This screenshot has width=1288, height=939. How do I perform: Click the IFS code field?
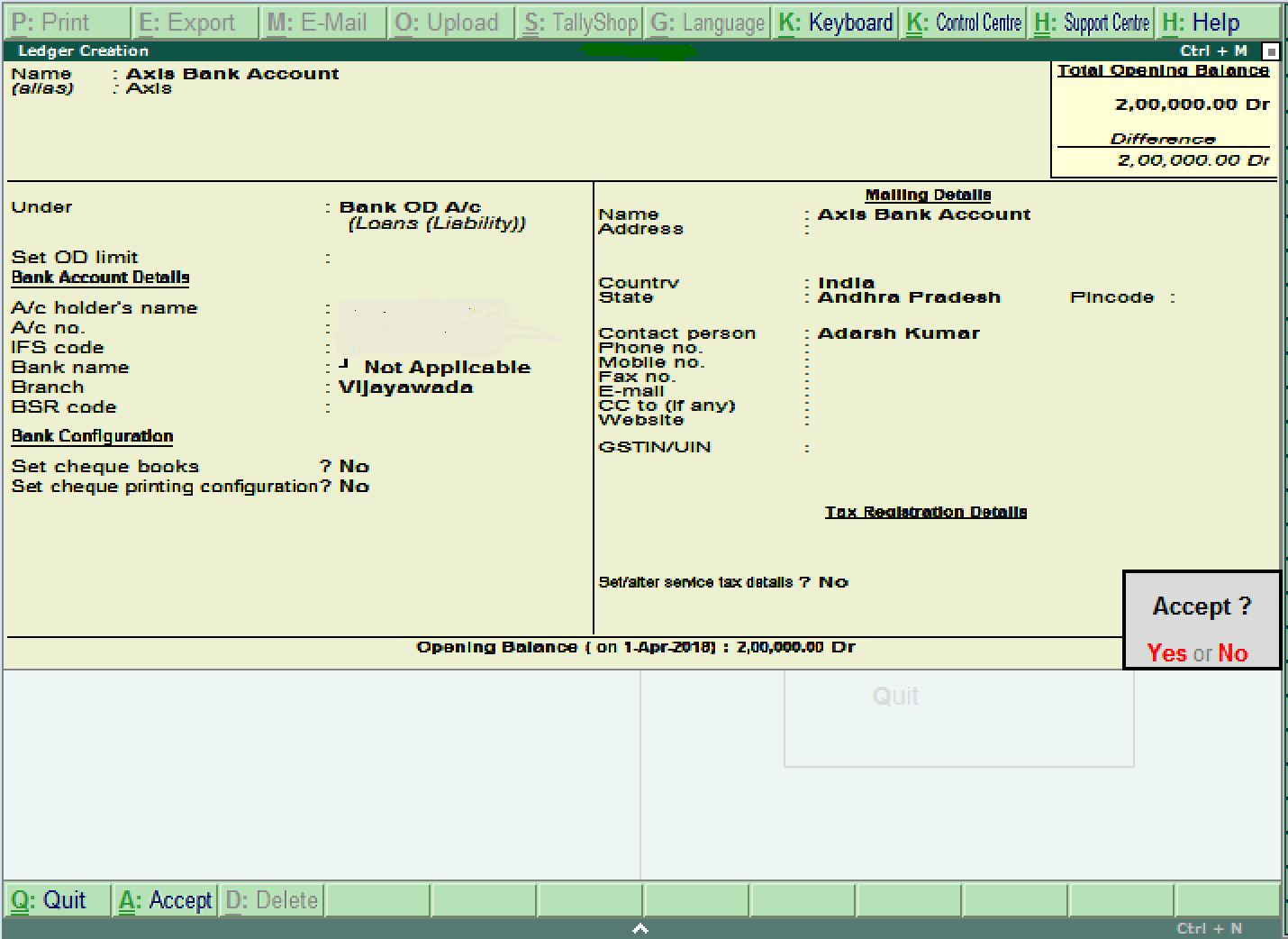[x=459, y=348]
